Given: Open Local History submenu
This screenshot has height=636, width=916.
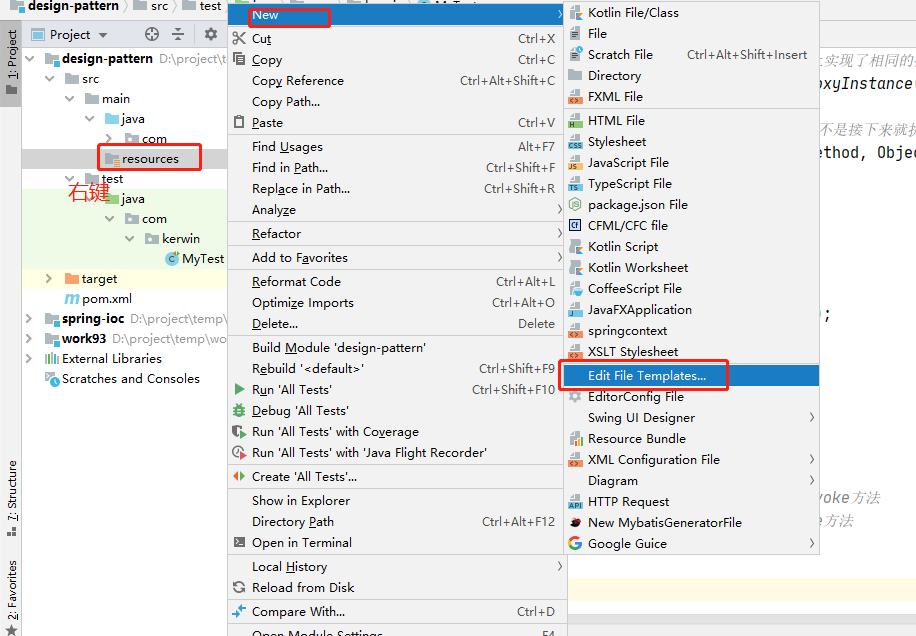Looking at the screenshot, I should pyautogui.click(x=397, y=567).
